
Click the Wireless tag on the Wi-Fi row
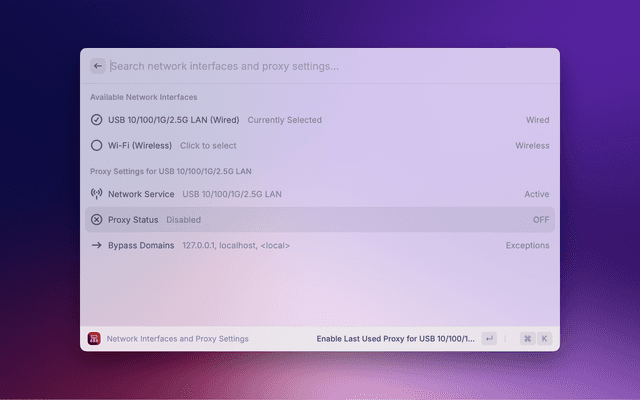click(x=532, y=145)
